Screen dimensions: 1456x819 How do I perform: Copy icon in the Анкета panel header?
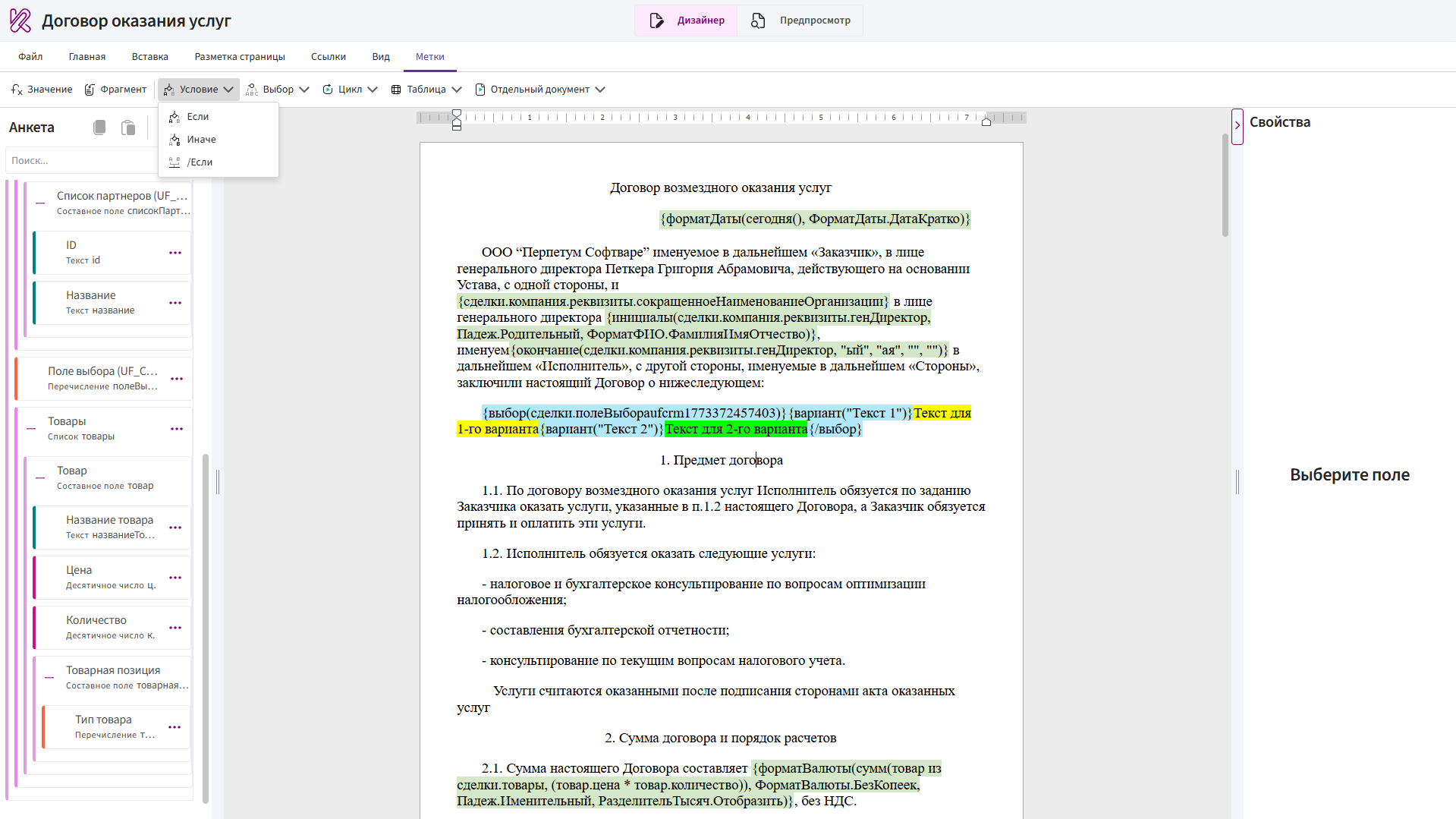pyautogui.click(x=99, y=128)
